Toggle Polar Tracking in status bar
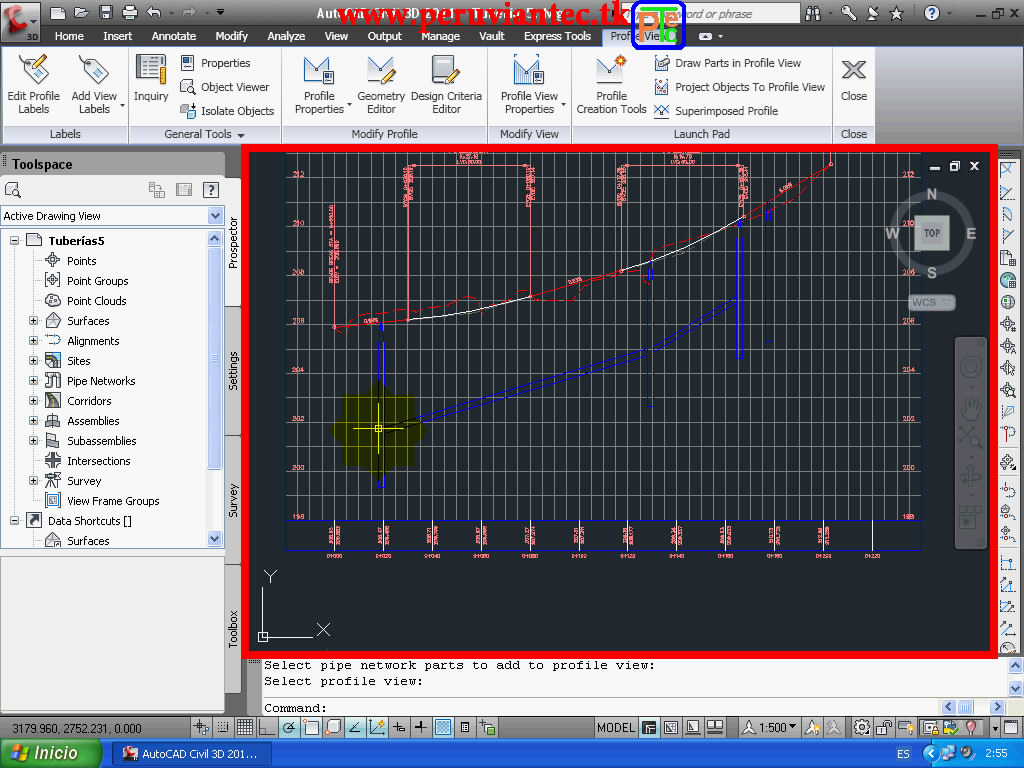Screen dimensions: 1024x768 point(289,727)
